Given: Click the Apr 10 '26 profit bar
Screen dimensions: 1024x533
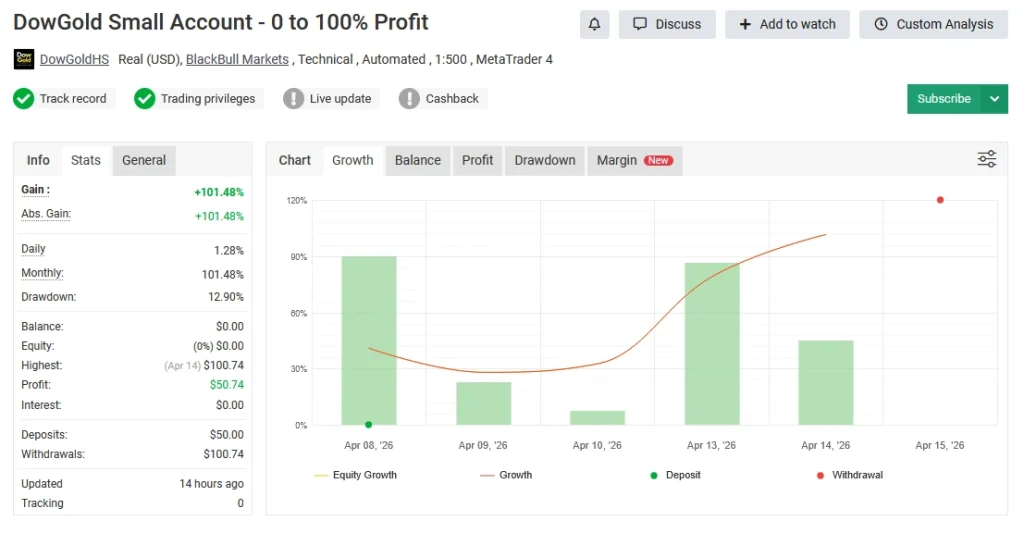Looking at the screenshot, I should click(x=598, y=418).
